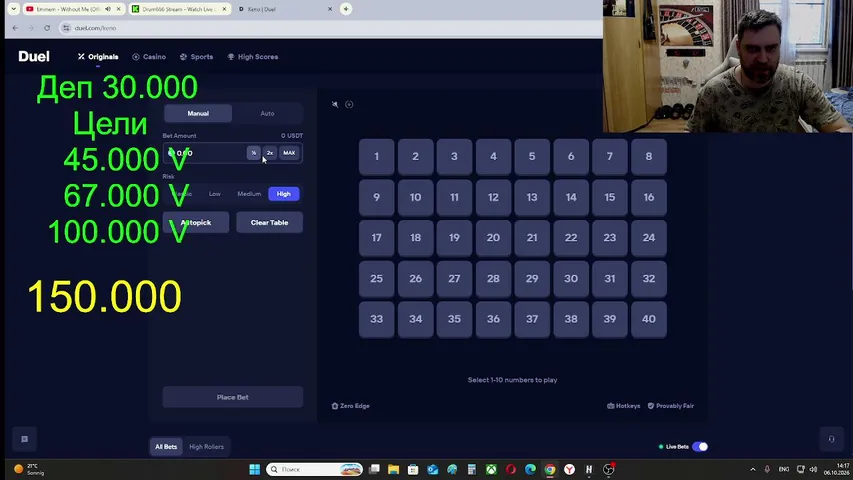Toggle the Live Bets switch

(x=700, y=447)
